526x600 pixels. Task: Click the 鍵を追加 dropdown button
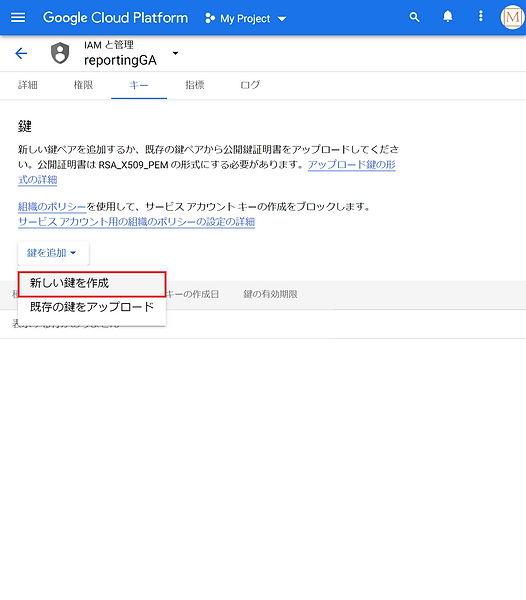point(53,253)
